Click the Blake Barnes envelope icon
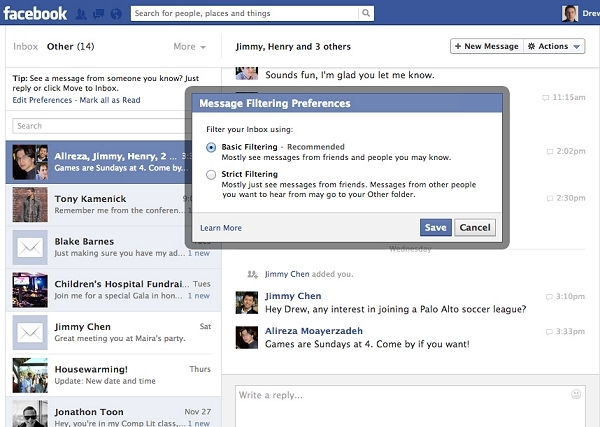 click(x=30, y=248)
